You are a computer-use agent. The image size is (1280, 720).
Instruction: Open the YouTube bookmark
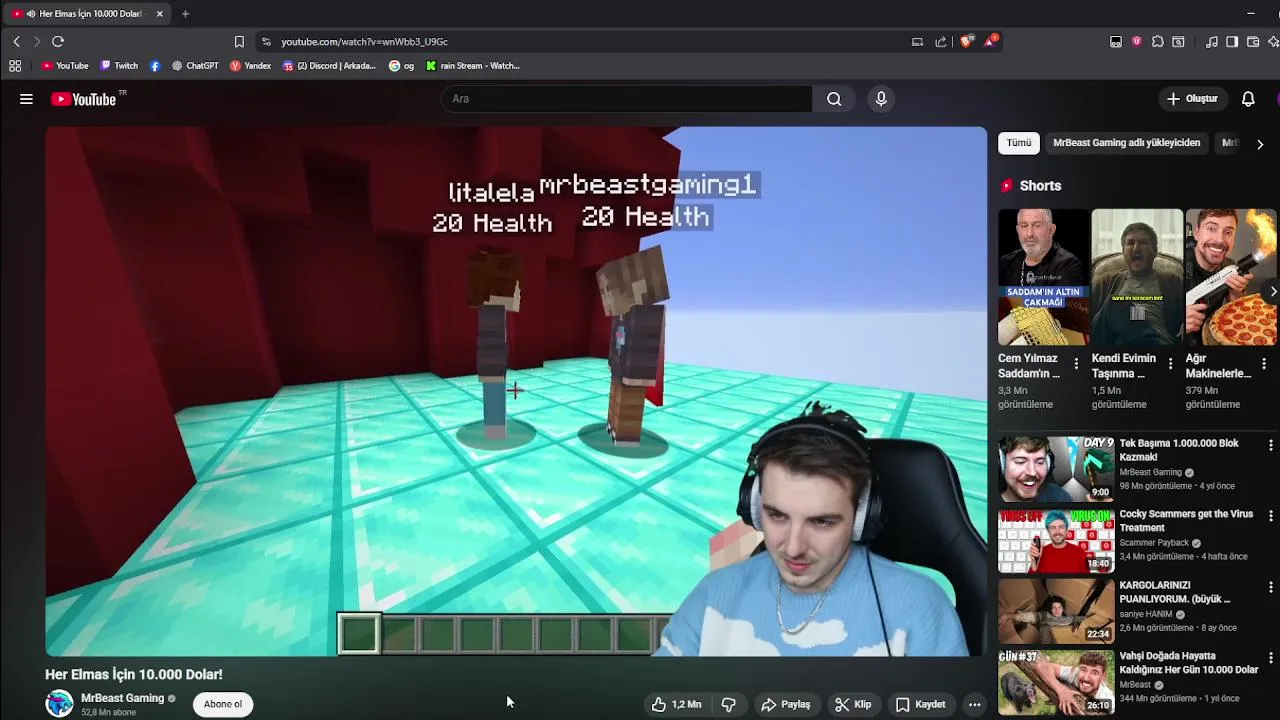click(65, 66)
